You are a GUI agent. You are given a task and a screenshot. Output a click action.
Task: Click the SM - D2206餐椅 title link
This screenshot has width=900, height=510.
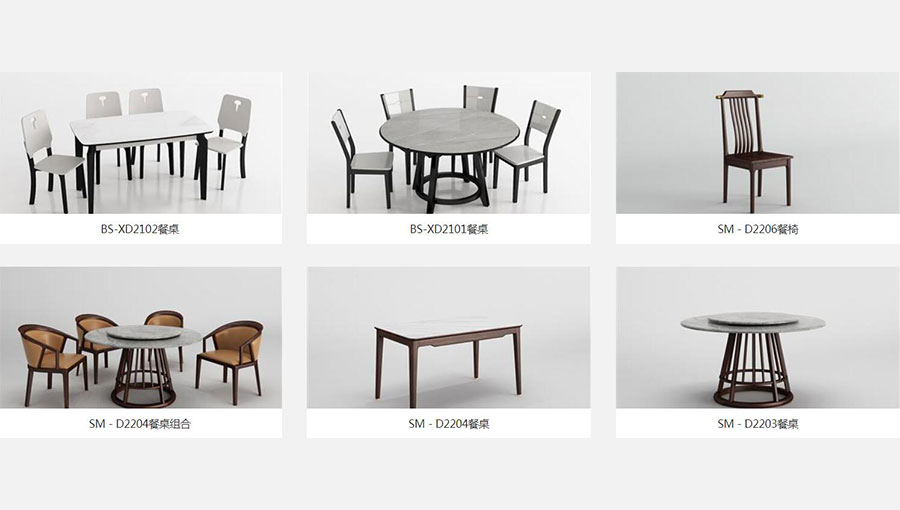[758, 229]
